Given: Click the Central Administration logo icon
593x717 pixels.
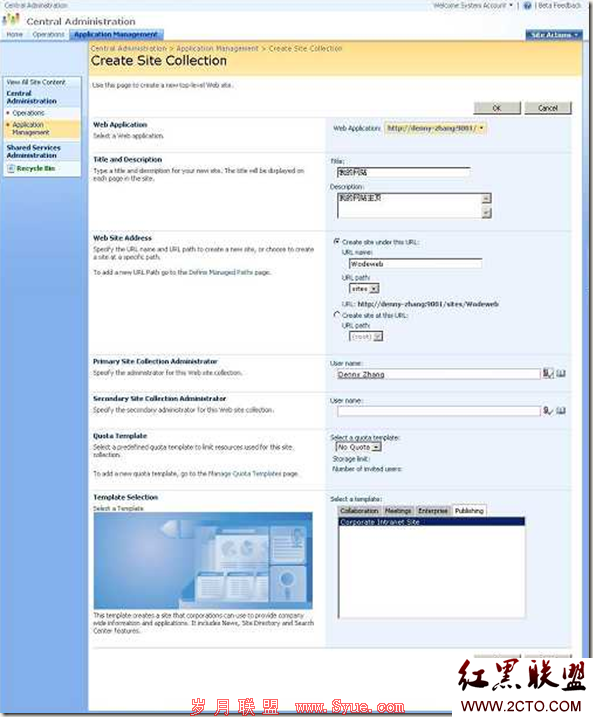Looking at the screenshot, I should (x=11, y=20).
